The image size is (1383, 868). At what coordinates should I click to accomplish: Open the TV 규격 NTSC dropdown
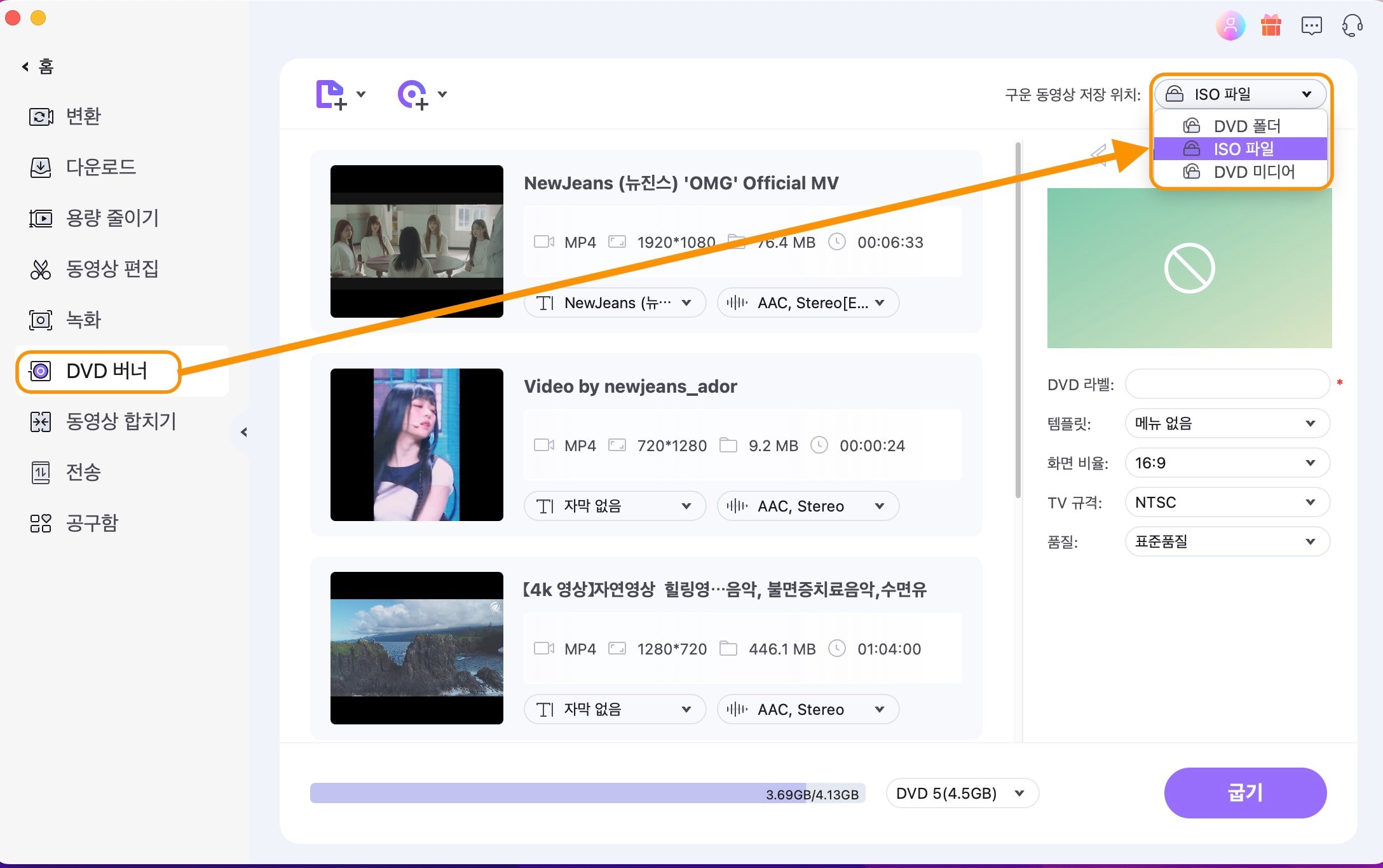(x=1227, y=502)
